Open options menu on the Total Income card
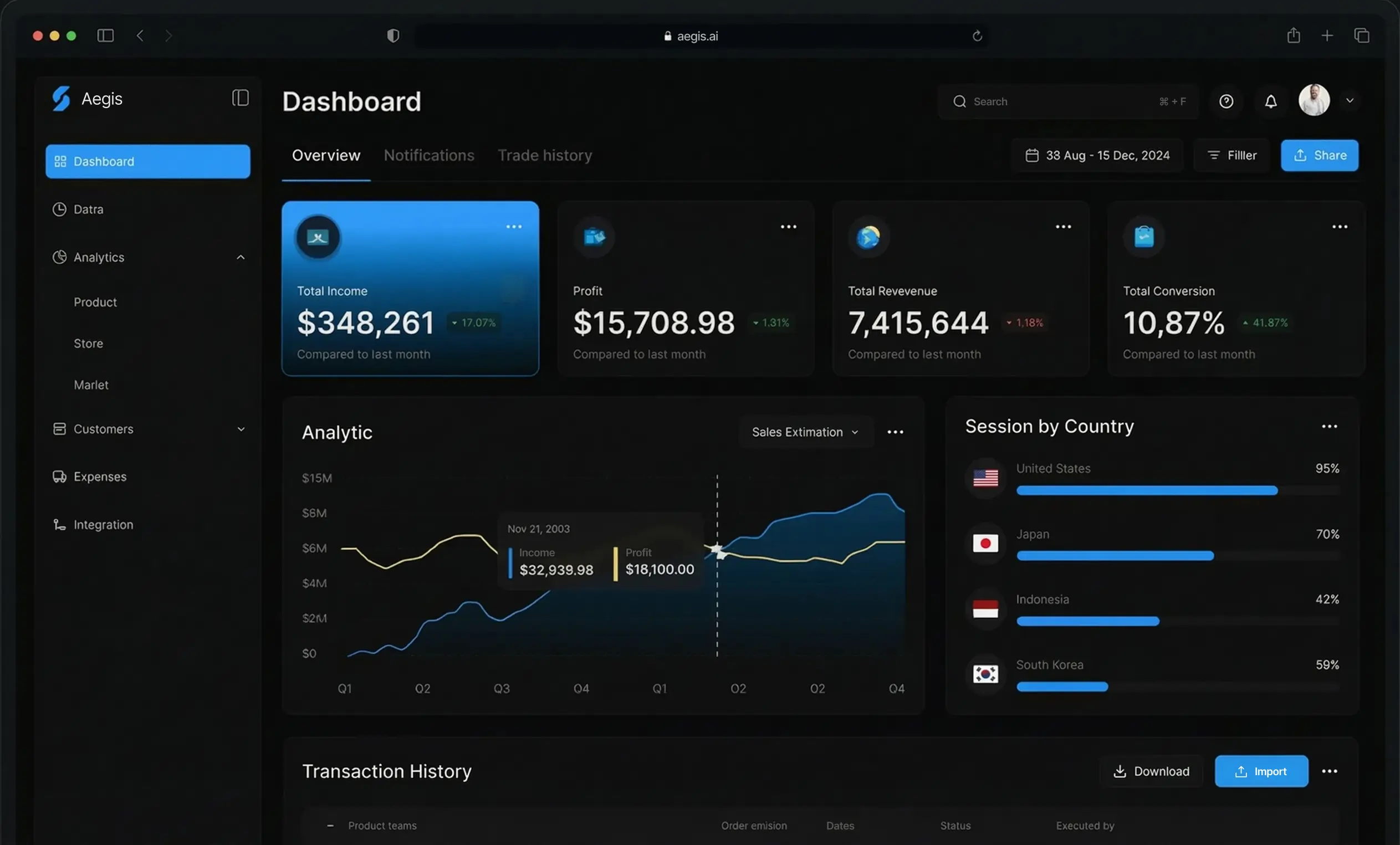The height and width of the screenshot is (845, 1400). point(513,226)
